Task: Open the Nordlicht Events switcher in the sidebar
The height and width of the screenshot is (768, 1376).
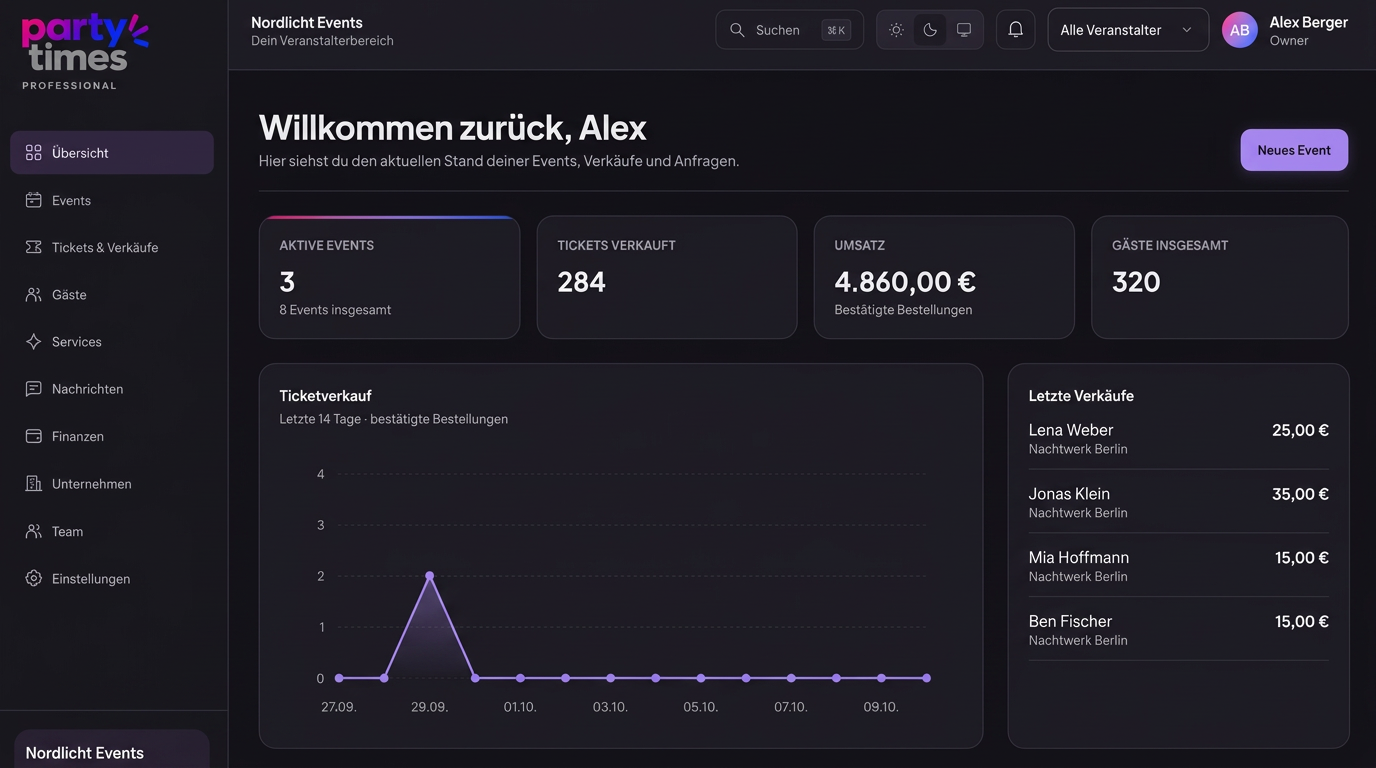Action: coord(112,750)
